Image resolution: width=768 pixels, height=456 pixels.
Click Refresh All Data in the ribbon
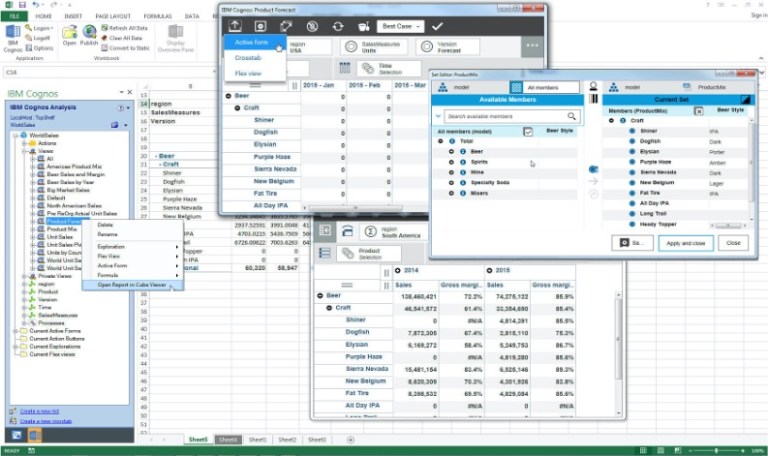[124, 28]
